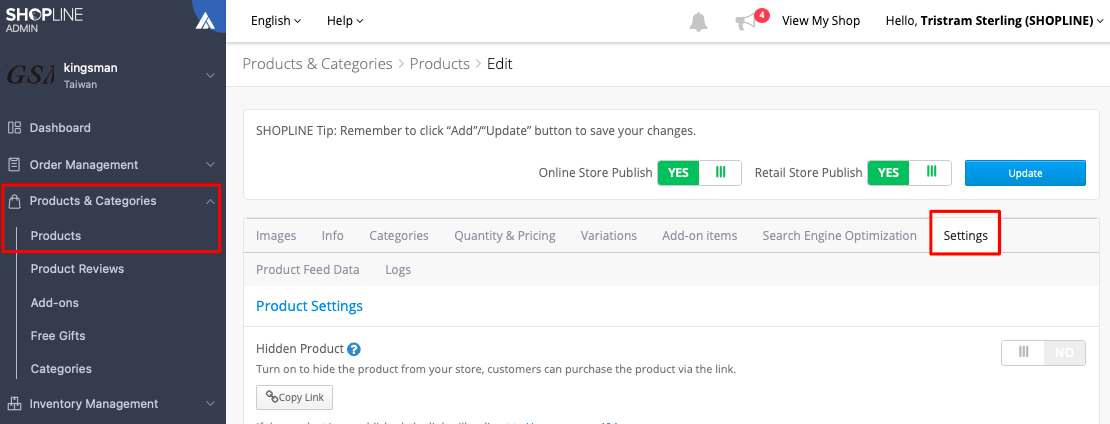The height and width of the screenshot is (424, 1110).
Task: Expand the kingsman shop selector chevron
Action: (x=210, y=75)
